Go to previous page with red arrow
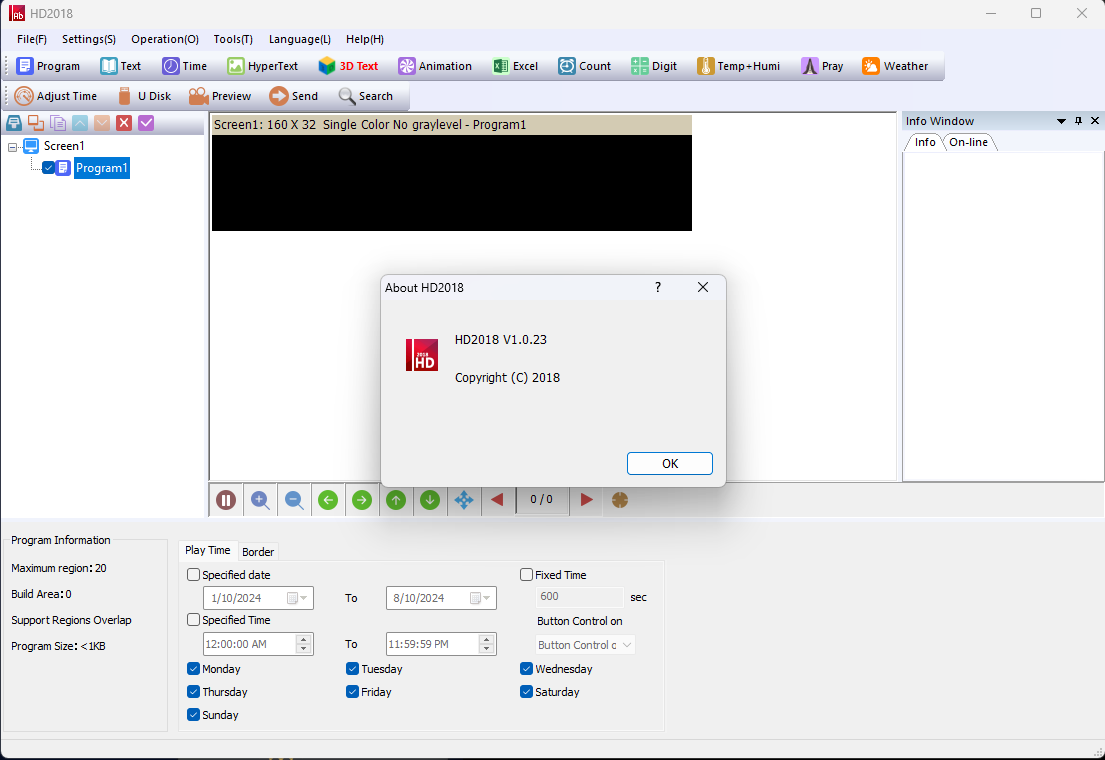Image resolution: width=1105 pixels, height=760 pixels. (498, 500)
